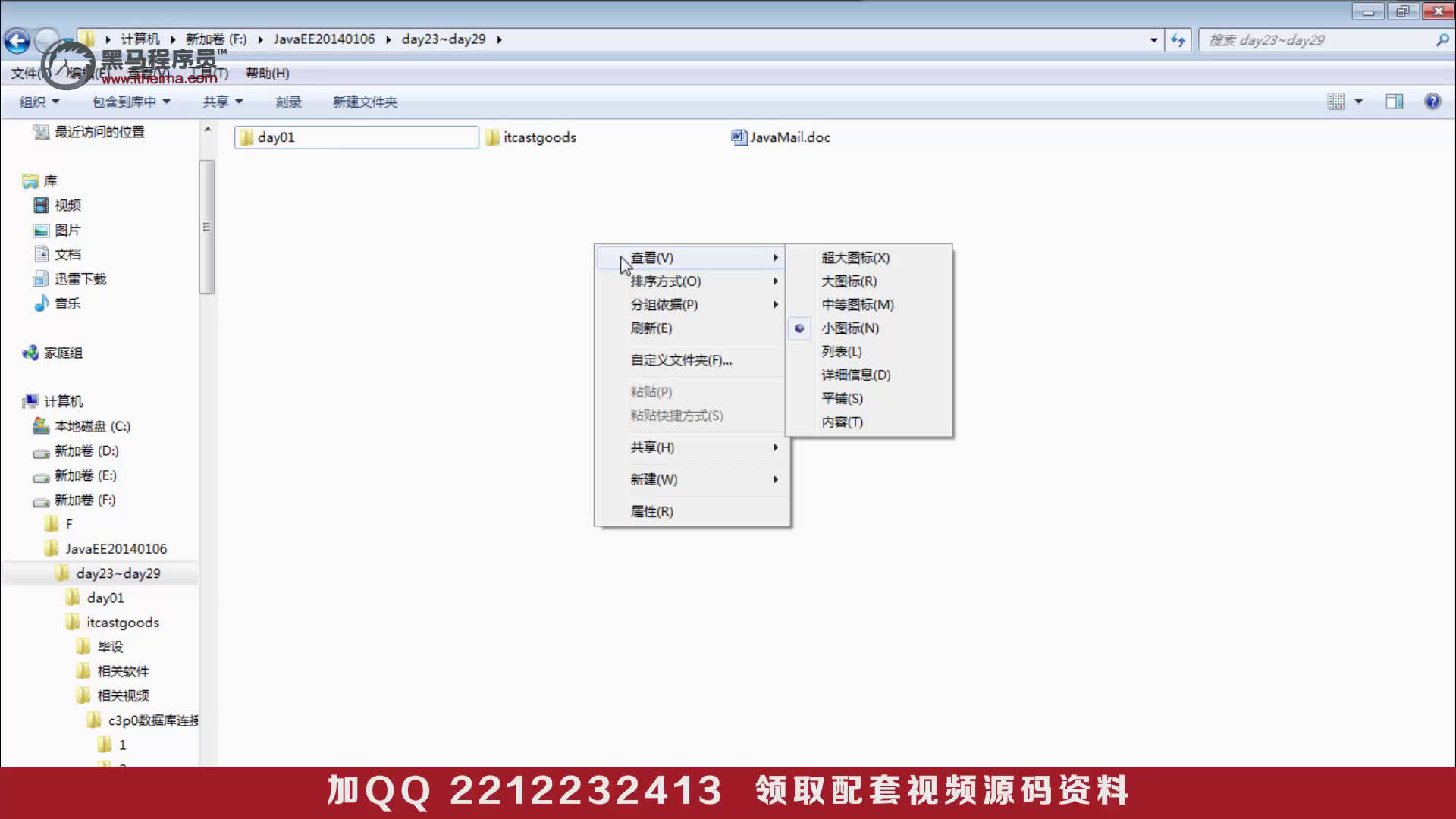Expand the 排序方式(O) submenu

665,281
